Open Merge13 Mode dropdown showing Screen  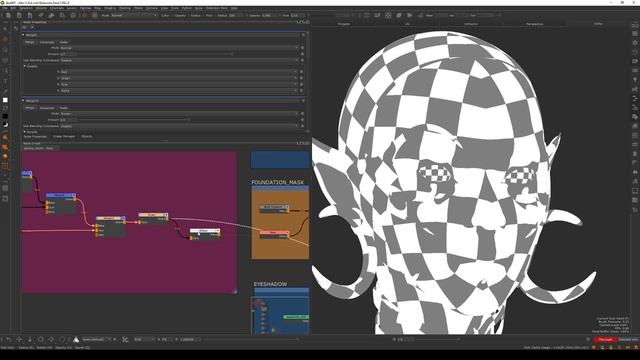click(x=179, y=113)
